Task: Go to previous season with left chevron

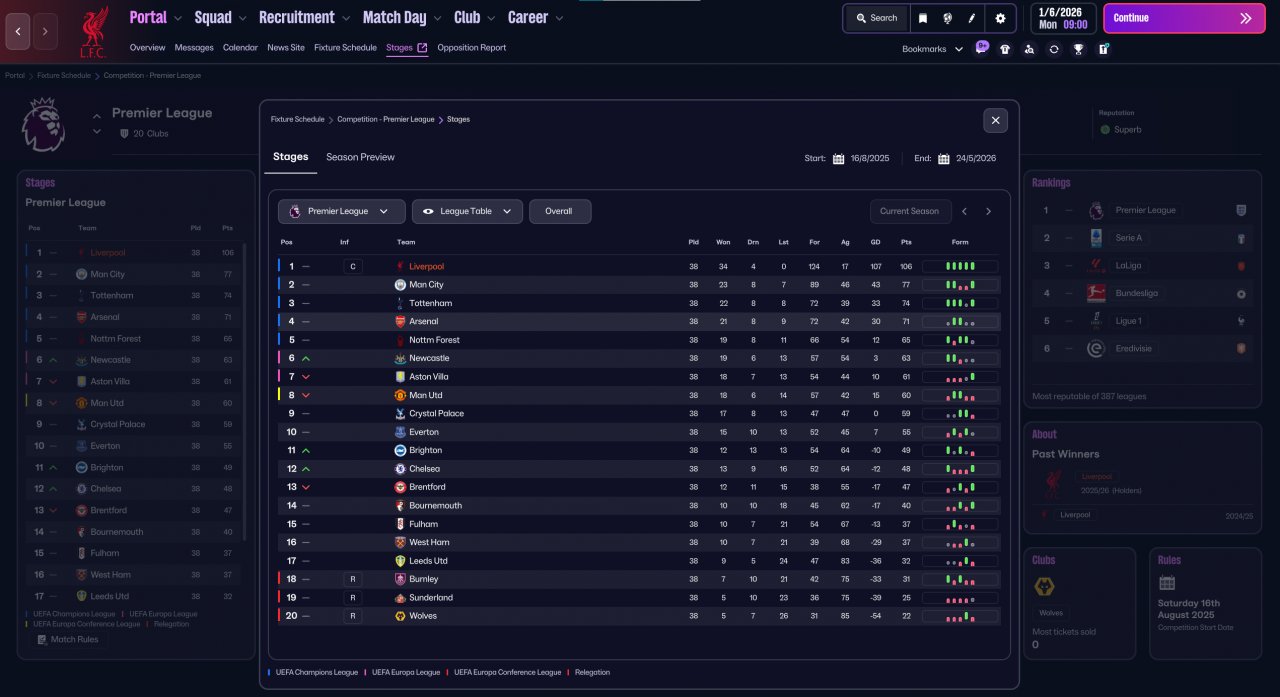Action: tap(964, 211)
